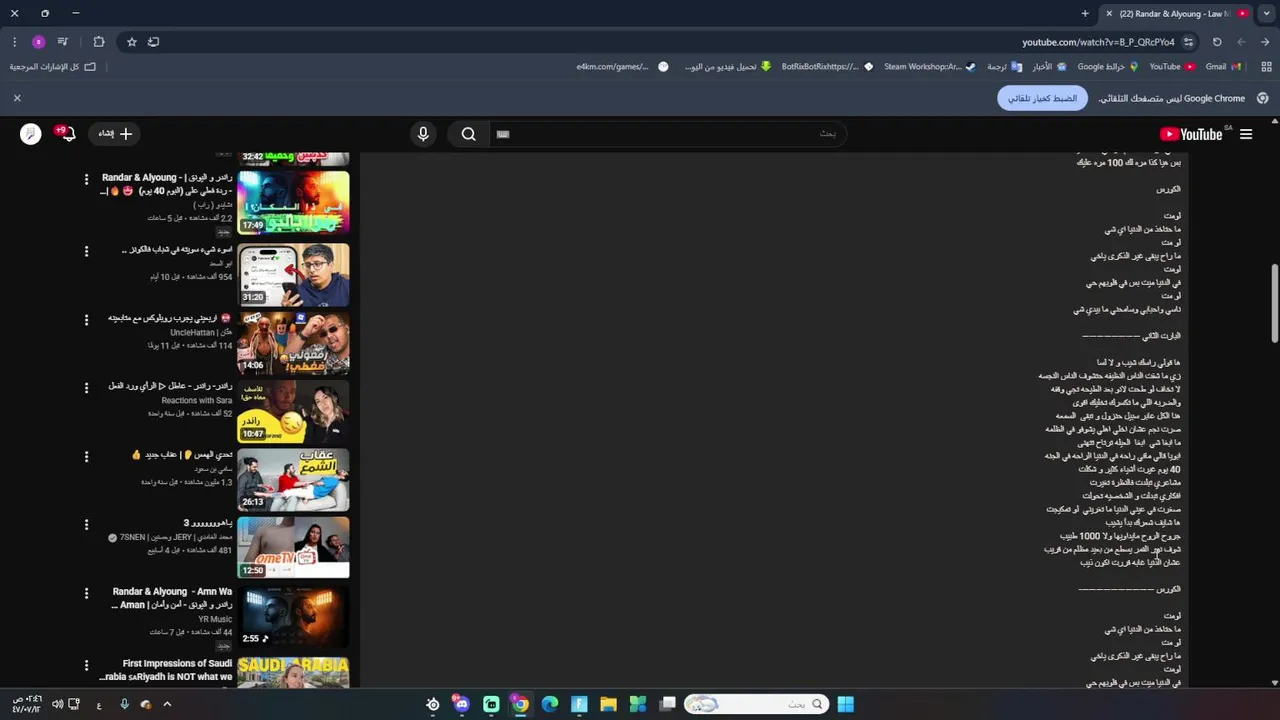
Task: Open the 'Reactions with Sara' channel name
Action: coord(197,400)
